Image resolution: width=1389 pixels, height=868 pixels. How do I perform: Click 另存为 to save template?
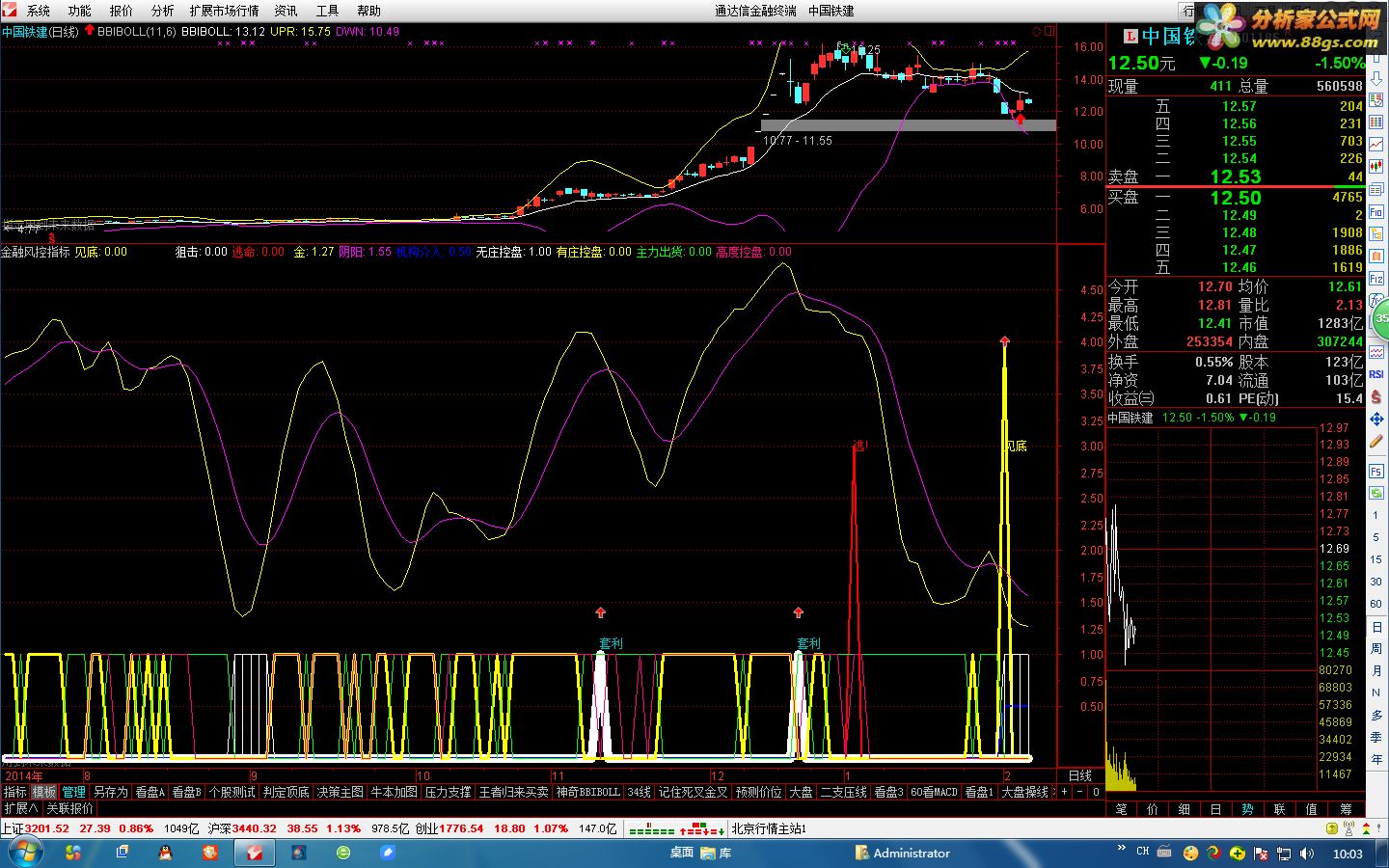click(x=110, y=792)
